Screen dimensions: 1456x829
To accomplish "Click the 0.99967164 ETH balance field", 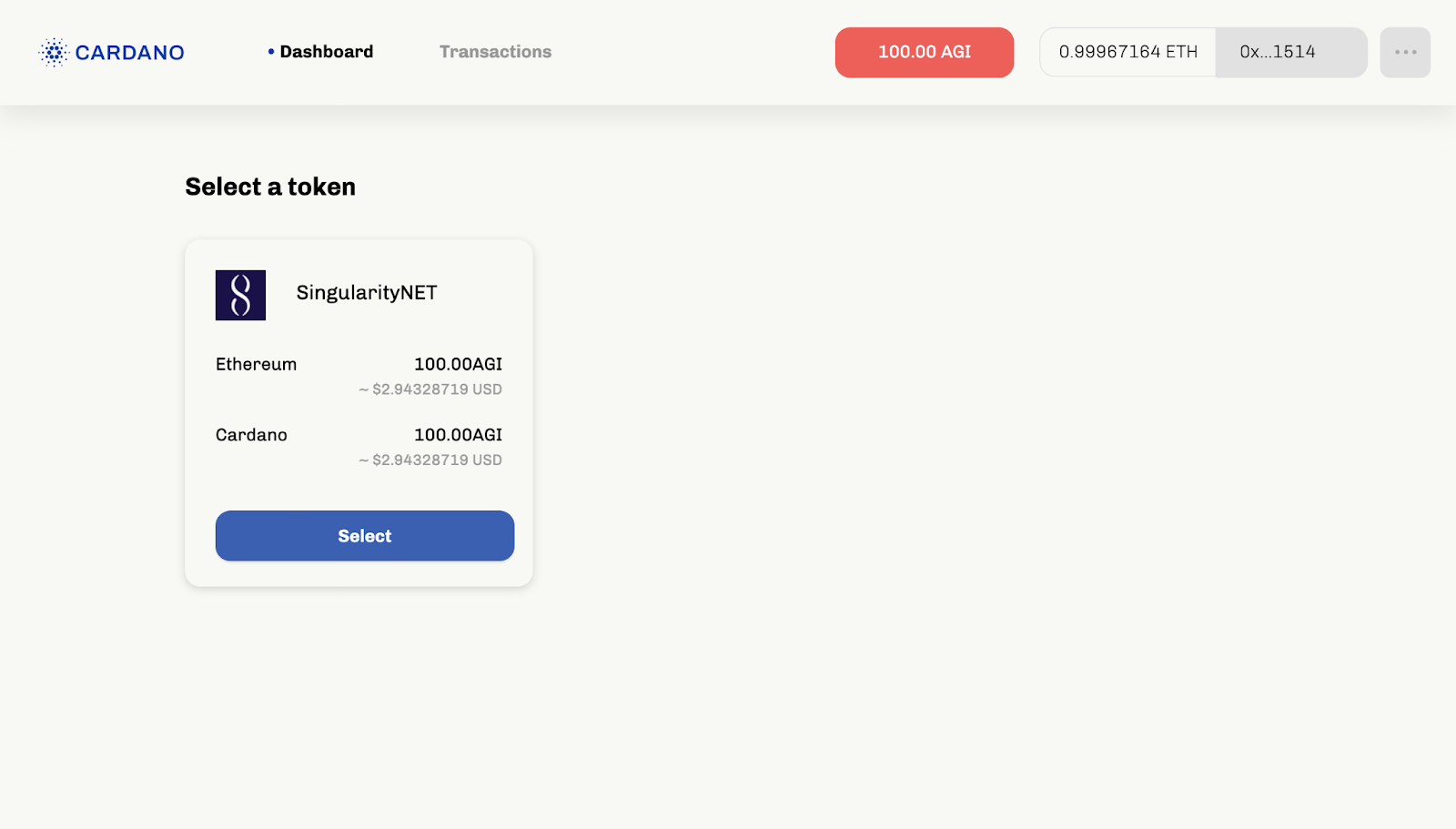I will pyautogui.click(x=1127, y=52).
